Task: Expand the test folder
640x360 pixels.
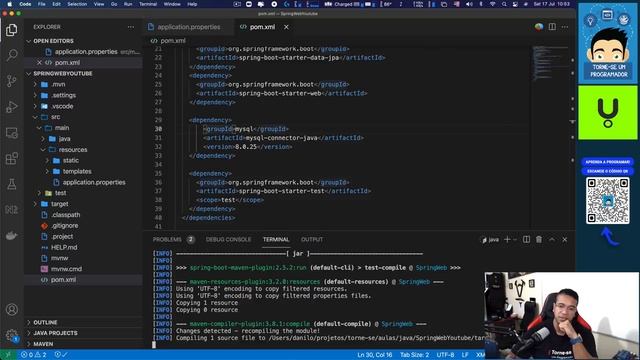Action: click(x=39, y=193)
